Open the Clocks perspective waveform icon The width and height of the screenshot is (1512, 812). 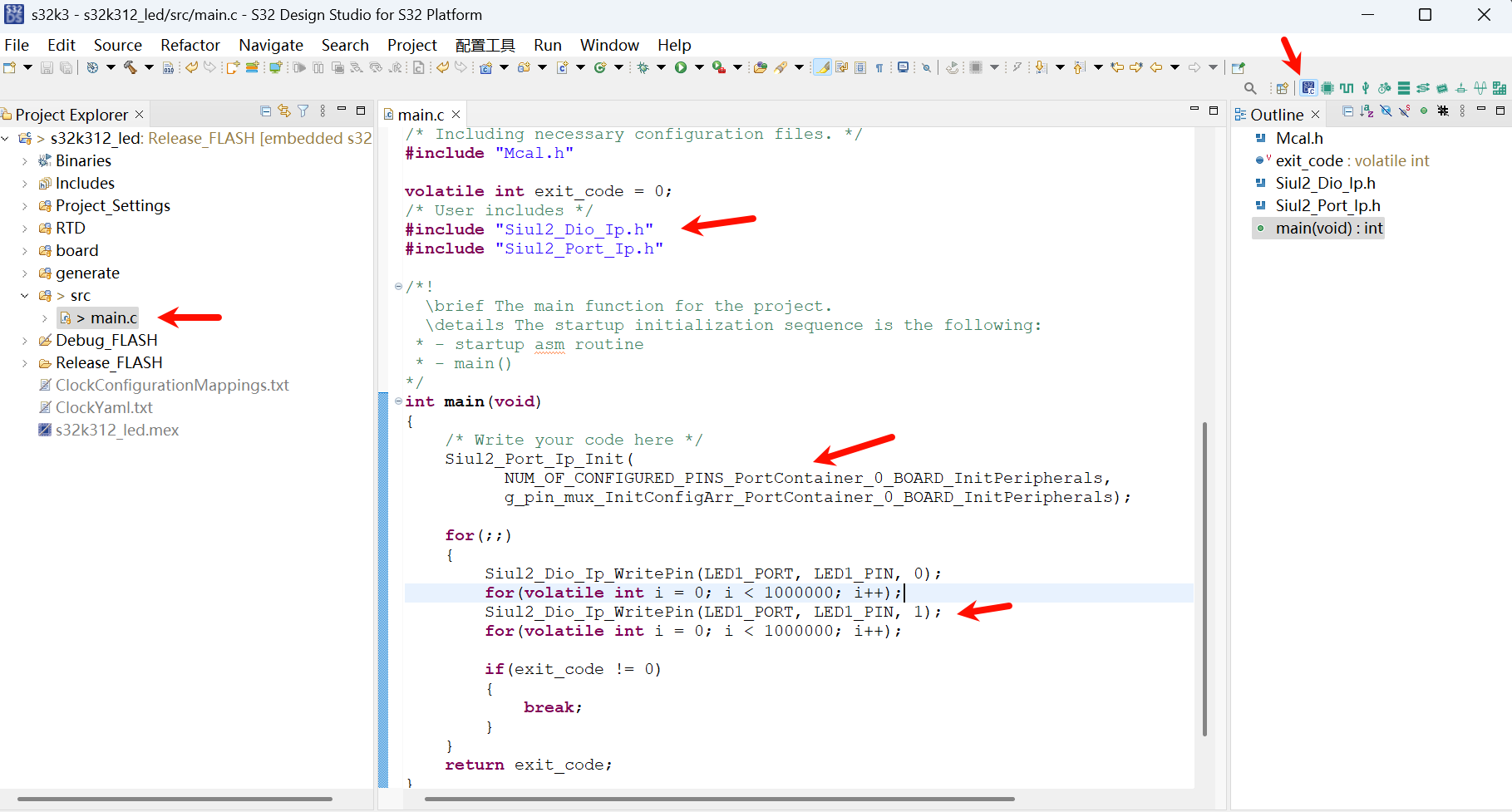(x=1347, y=88)
